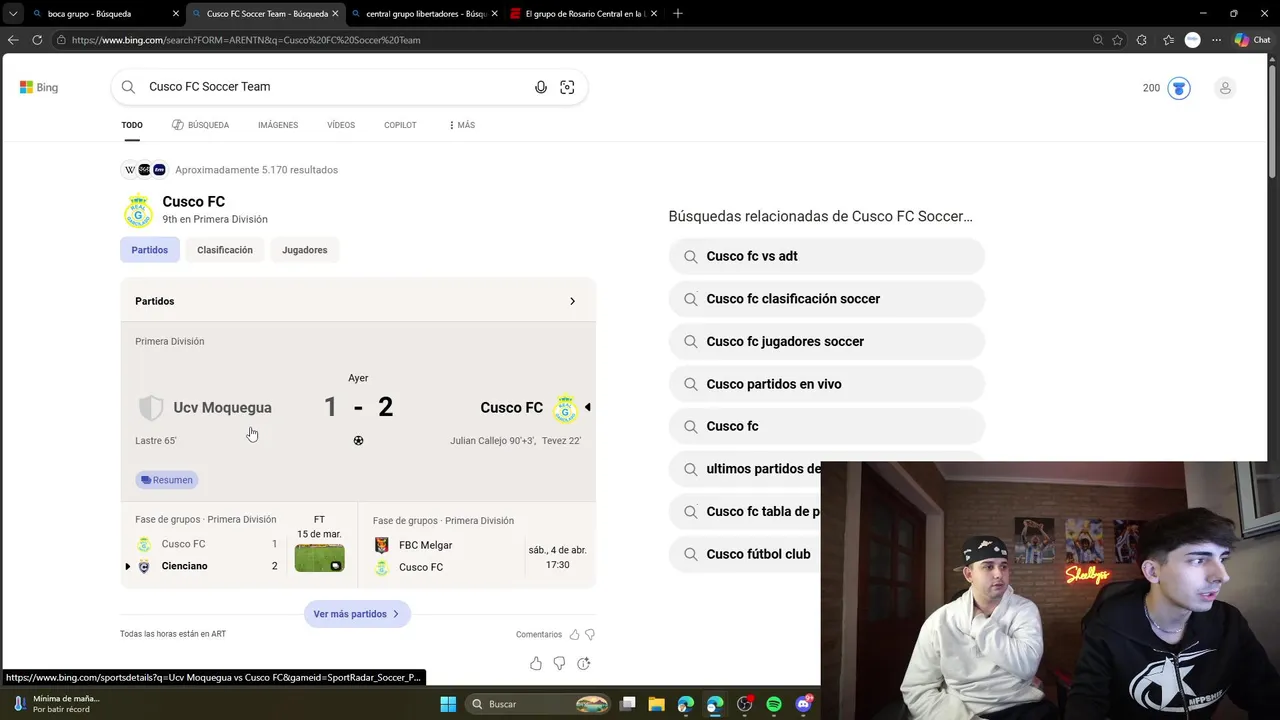This screenshot has height=720, width=1280.
Task: Switch to 'El grupo de Rosario Central' tab
Action: click(585, 14)
